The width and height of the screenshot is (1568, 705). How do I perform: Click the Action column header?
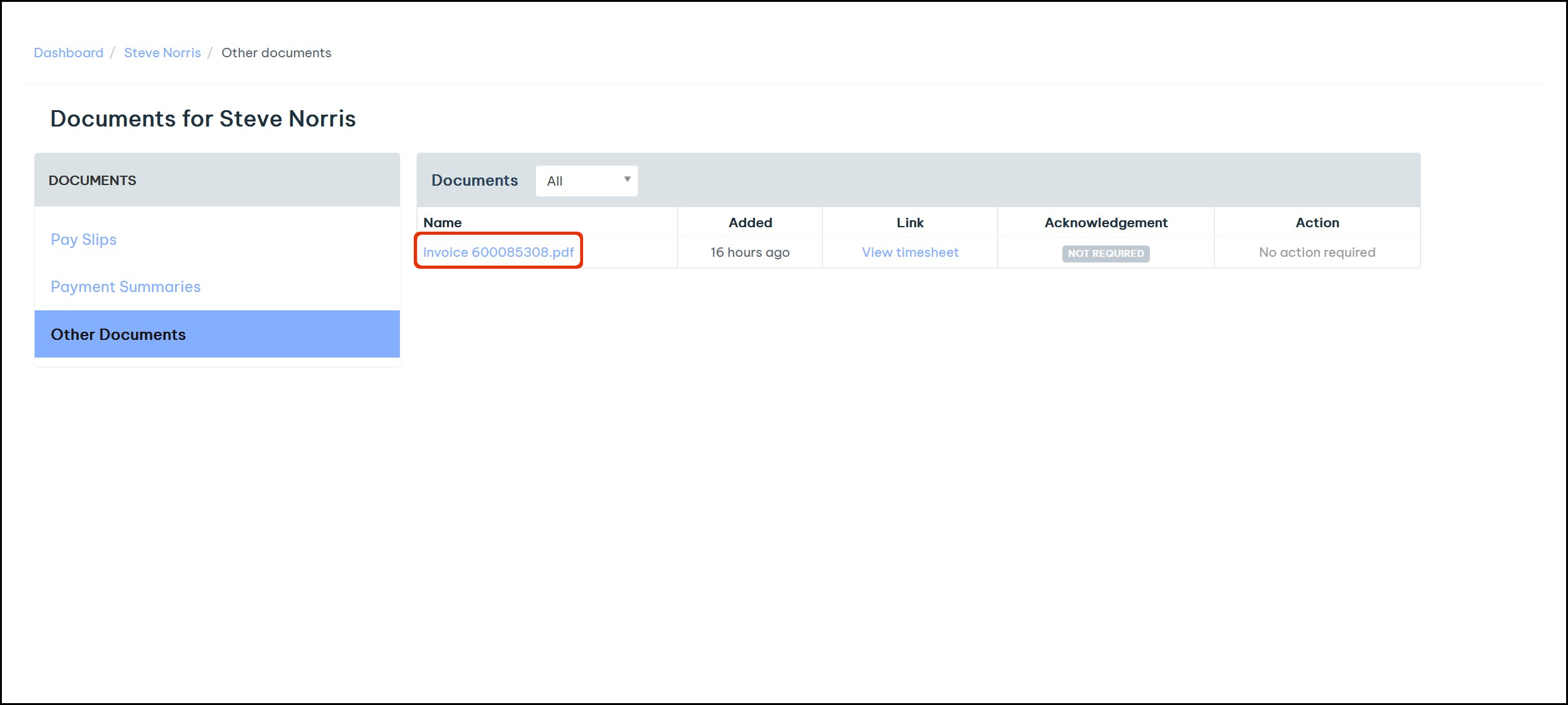(x=1317, y=222)
